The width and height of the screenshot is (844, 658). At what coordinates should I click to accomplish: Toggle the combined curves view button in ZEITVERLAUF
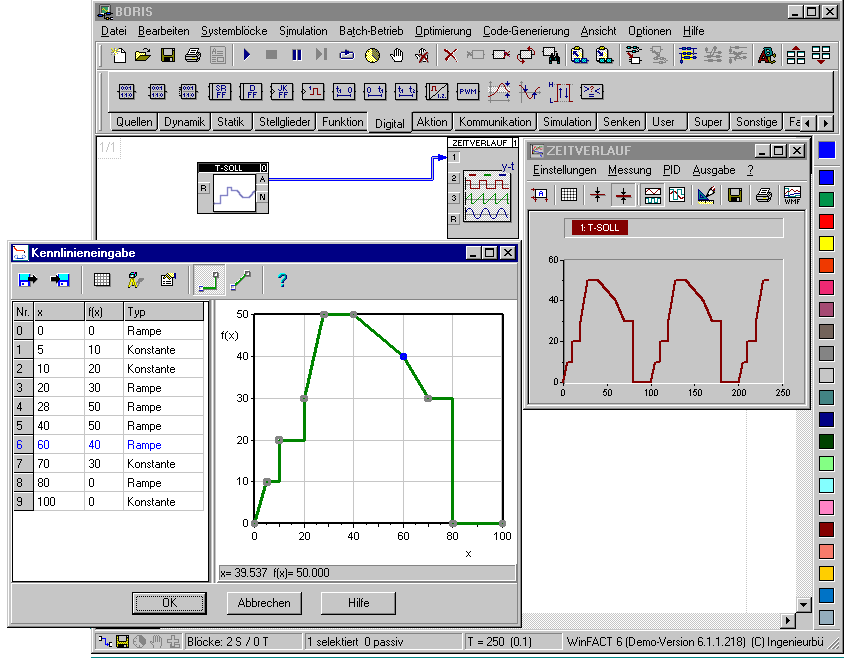click(x=677, y=195)
